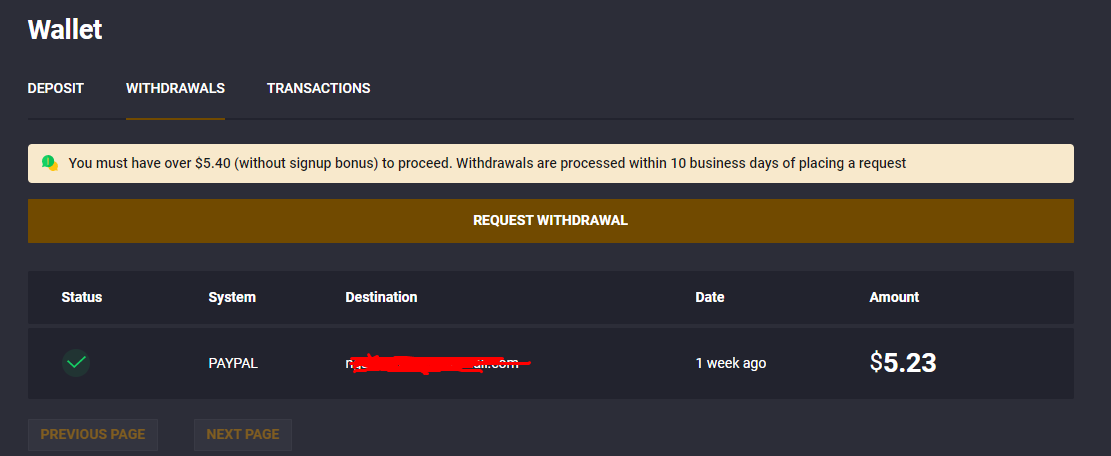Select the PAYPAL system cell
This screenshot has height=456, width=1111.
click(x=233, y=363)
